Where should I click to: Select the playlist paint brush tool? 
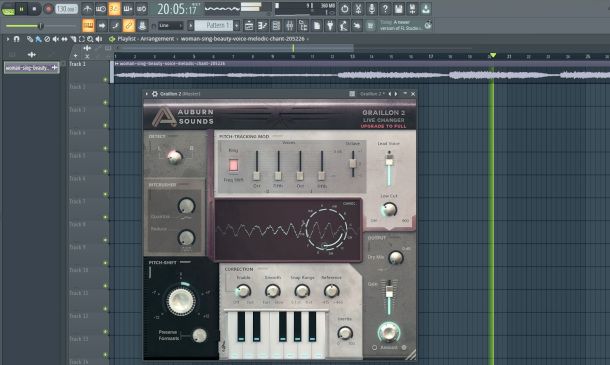point(39,39)
